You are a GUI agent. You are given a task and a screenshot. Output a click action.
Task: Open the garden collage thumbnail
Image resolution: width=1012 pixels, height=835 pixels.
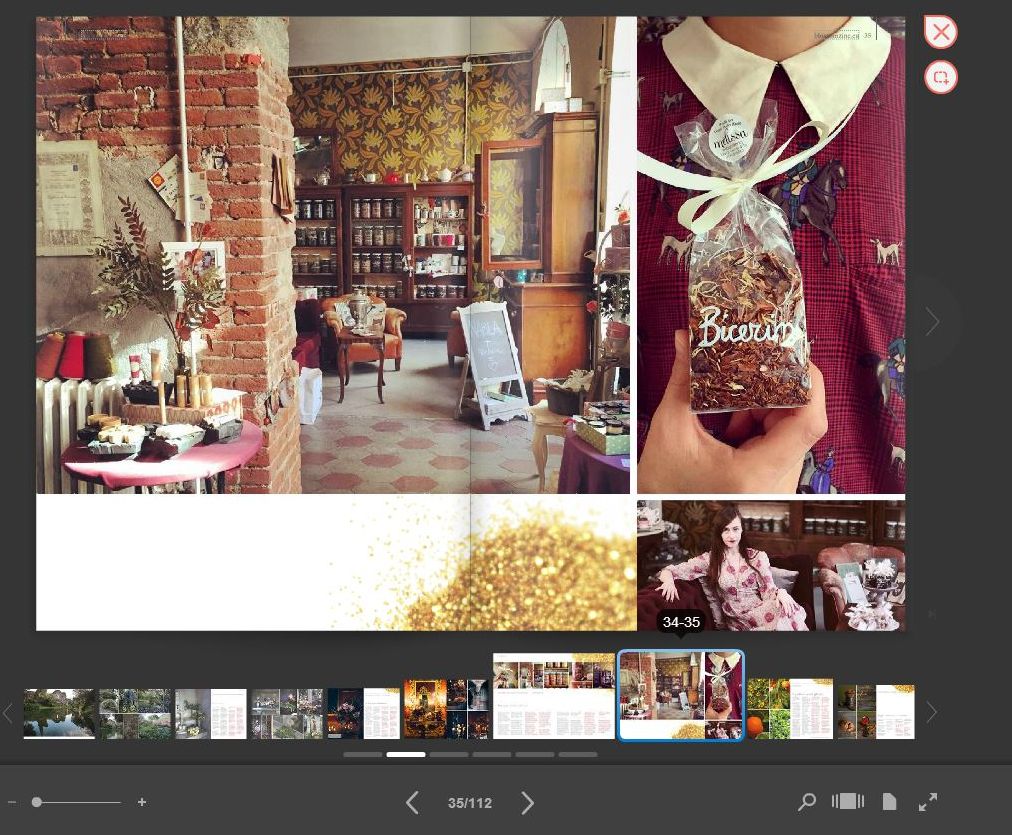(136, 714)
